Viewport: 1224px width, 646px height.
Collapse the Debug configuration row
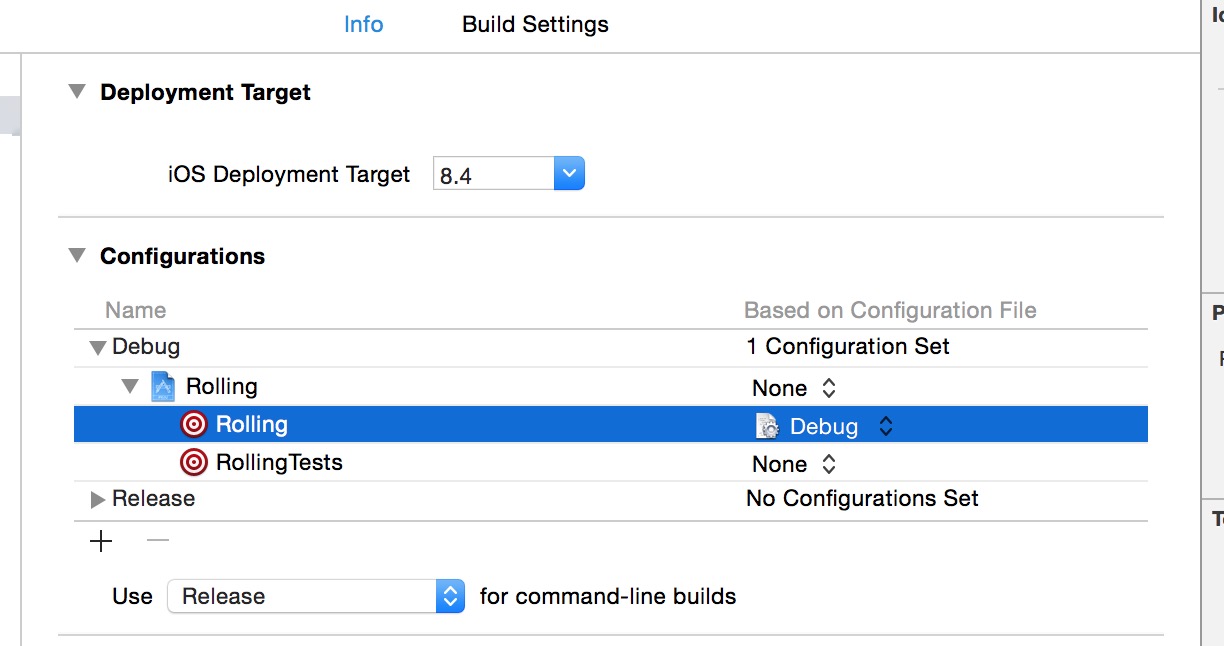(97, 348)
